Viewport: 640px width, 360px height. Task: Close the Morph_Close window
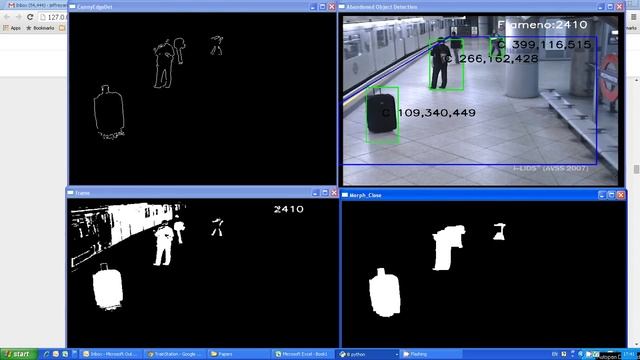click(x=621, y=195)
